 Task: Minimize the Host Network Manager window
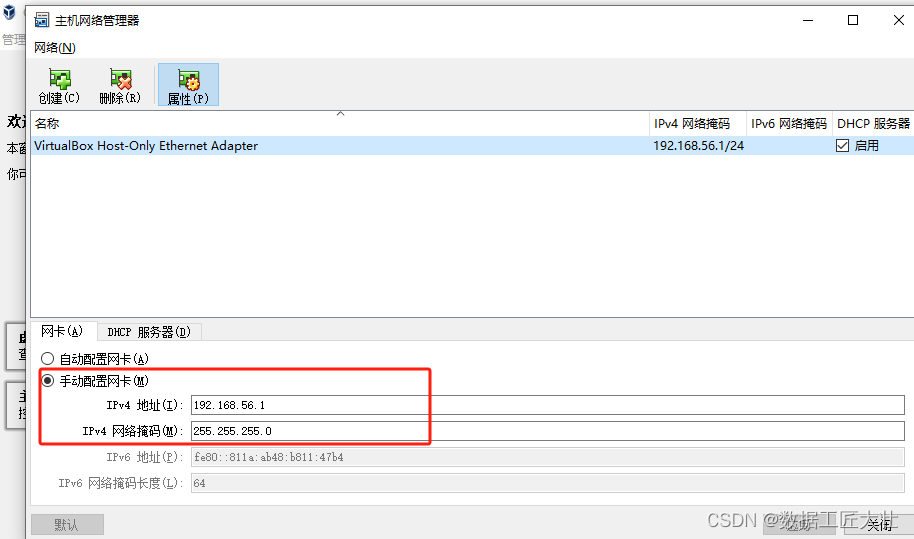808,20
